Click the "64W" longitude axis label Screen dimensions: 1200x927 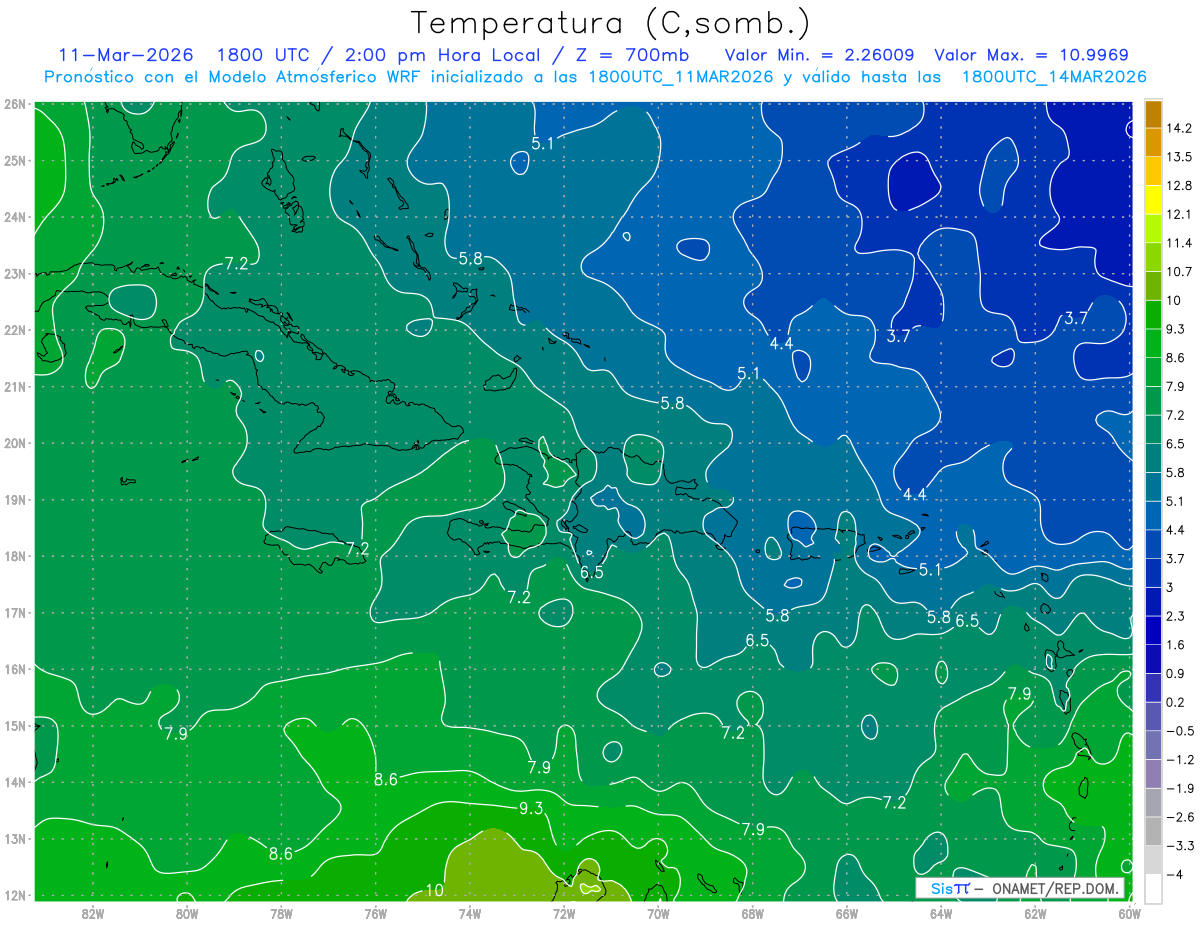pyautogui.click(x=941, y=913)
